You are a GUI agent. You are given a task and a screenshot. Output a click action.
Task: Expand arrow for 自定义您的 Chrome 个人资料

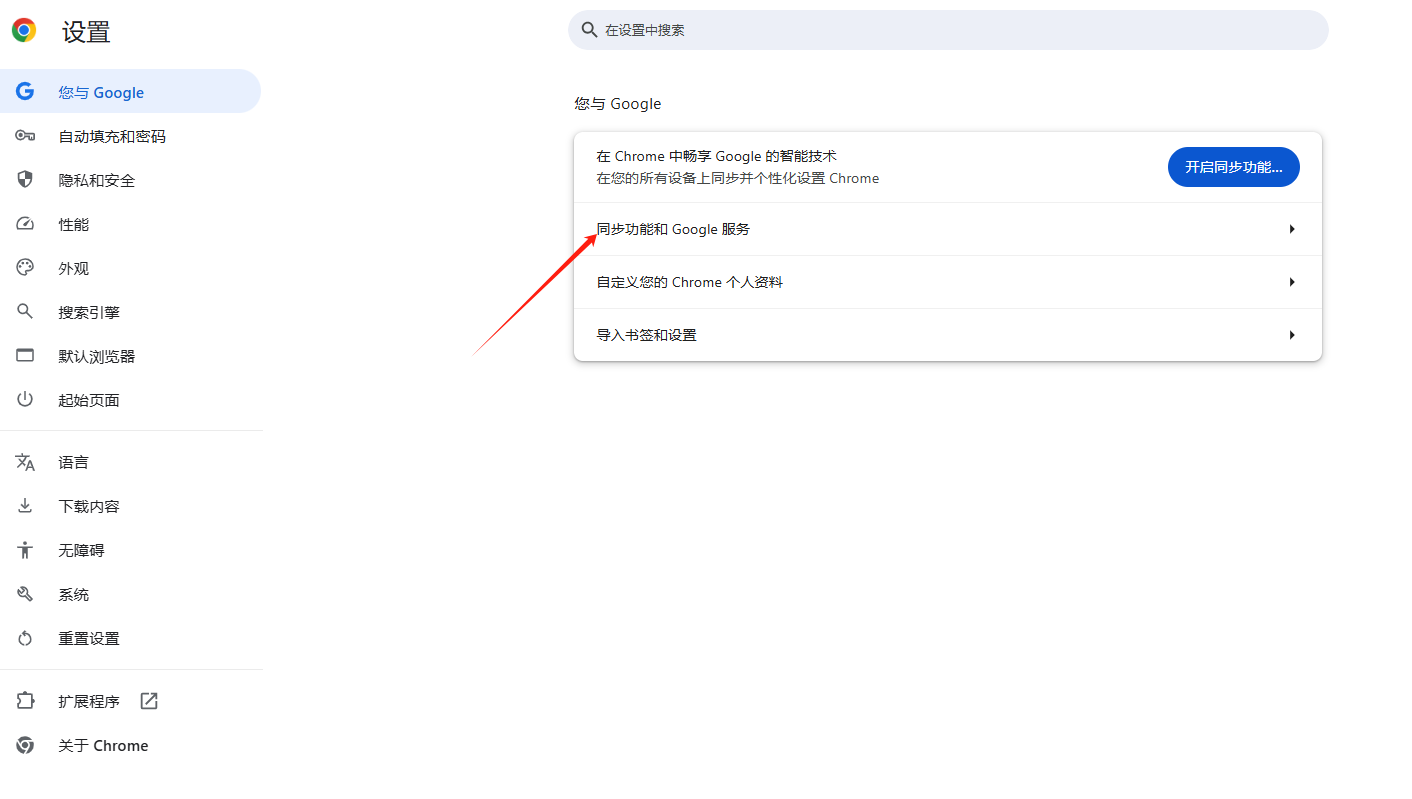pos(1292,282)
